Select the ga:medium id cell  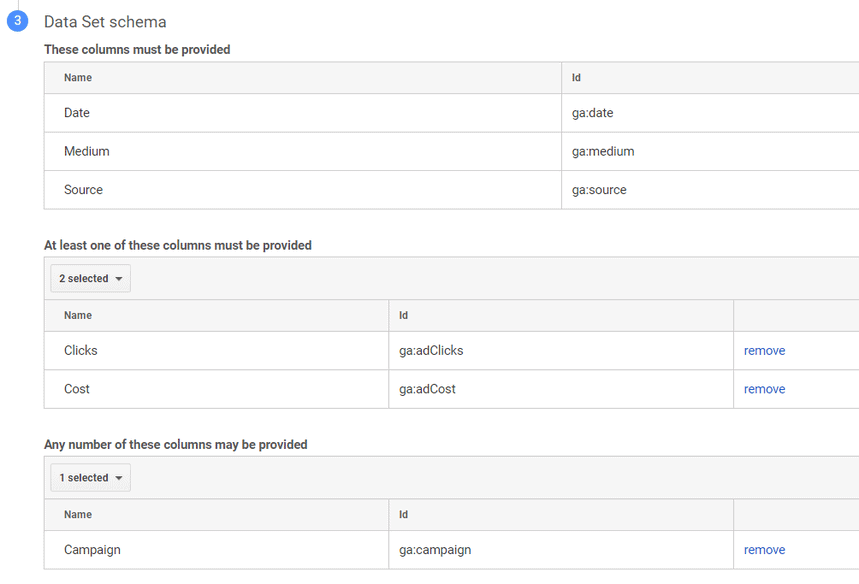[602, 151]
